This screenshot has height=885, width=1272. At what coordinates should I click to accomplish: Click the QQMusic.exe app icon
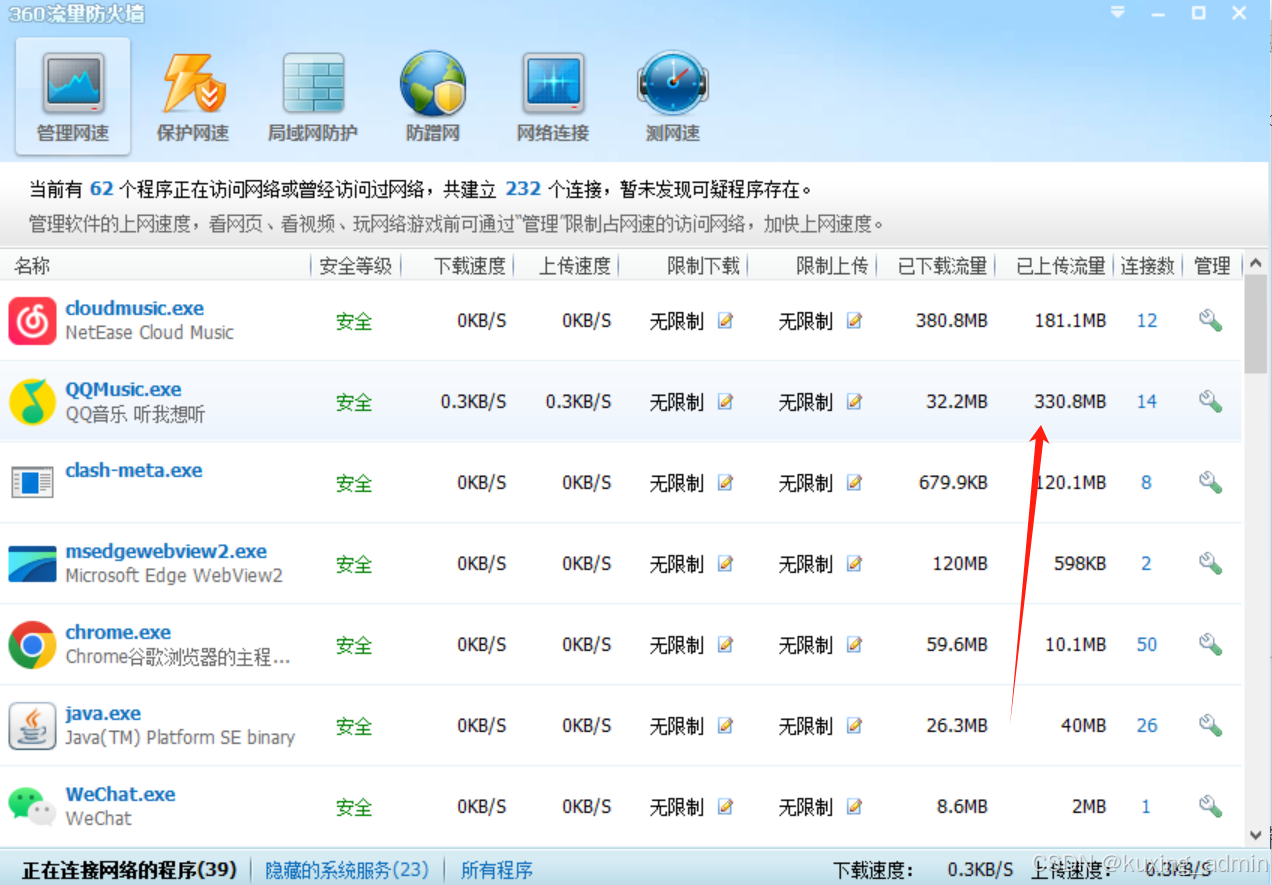(x=32, y=402)
